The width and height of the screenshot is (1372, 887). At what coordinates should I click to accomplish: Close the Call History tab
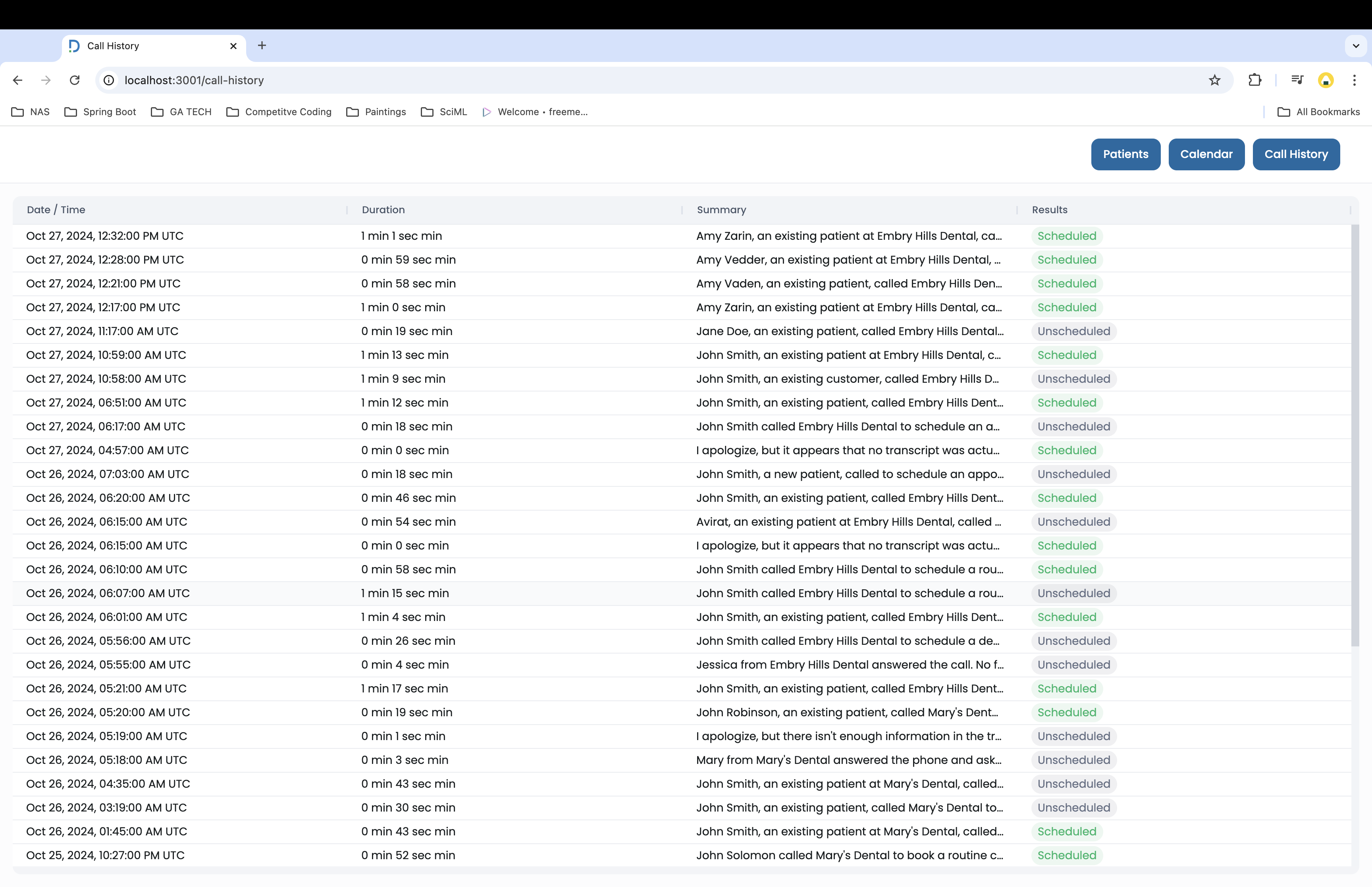pos(233,46)
